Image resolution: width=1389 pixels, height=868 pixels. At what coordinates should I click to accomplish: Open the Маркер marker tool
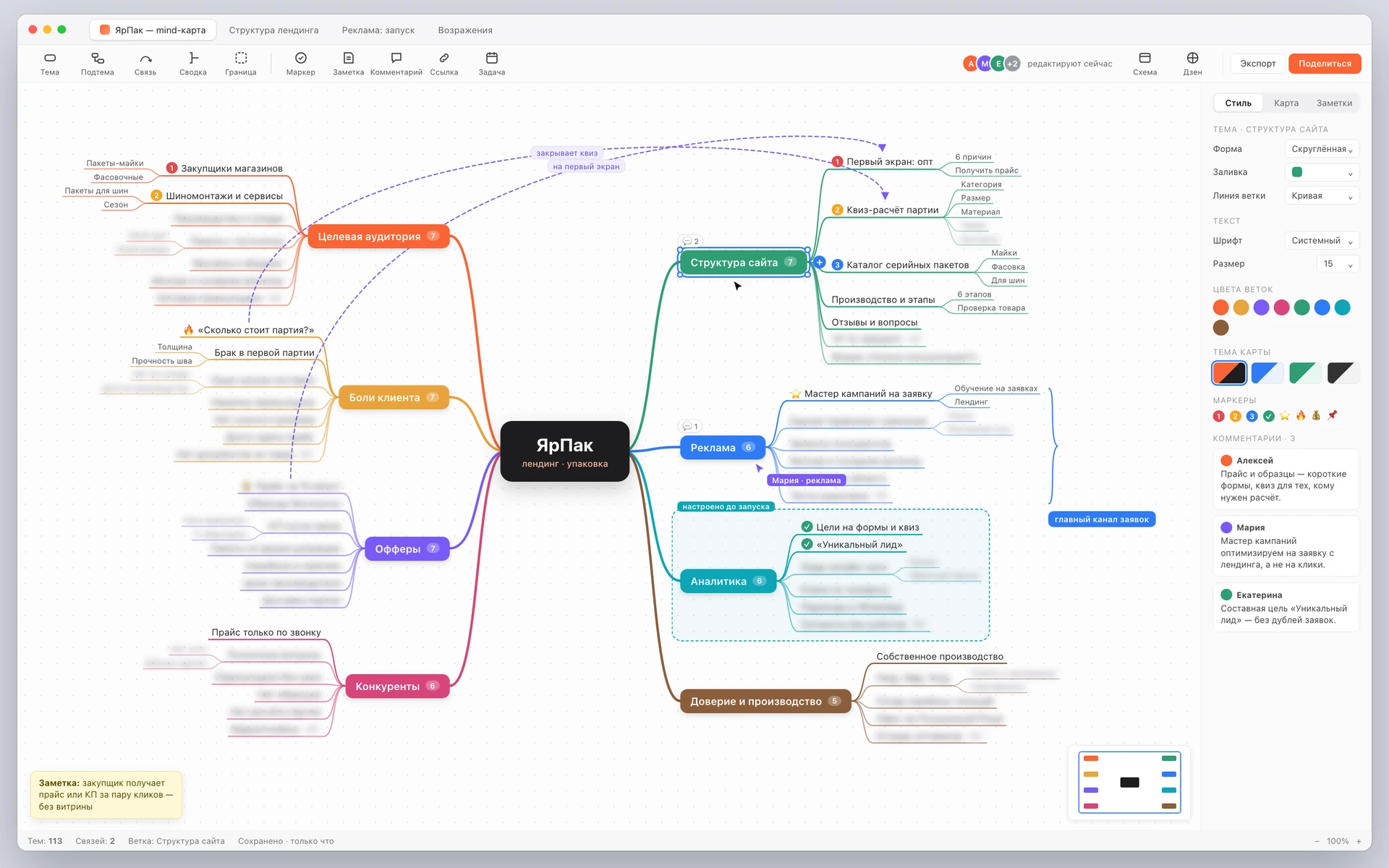tap(301, 64)
